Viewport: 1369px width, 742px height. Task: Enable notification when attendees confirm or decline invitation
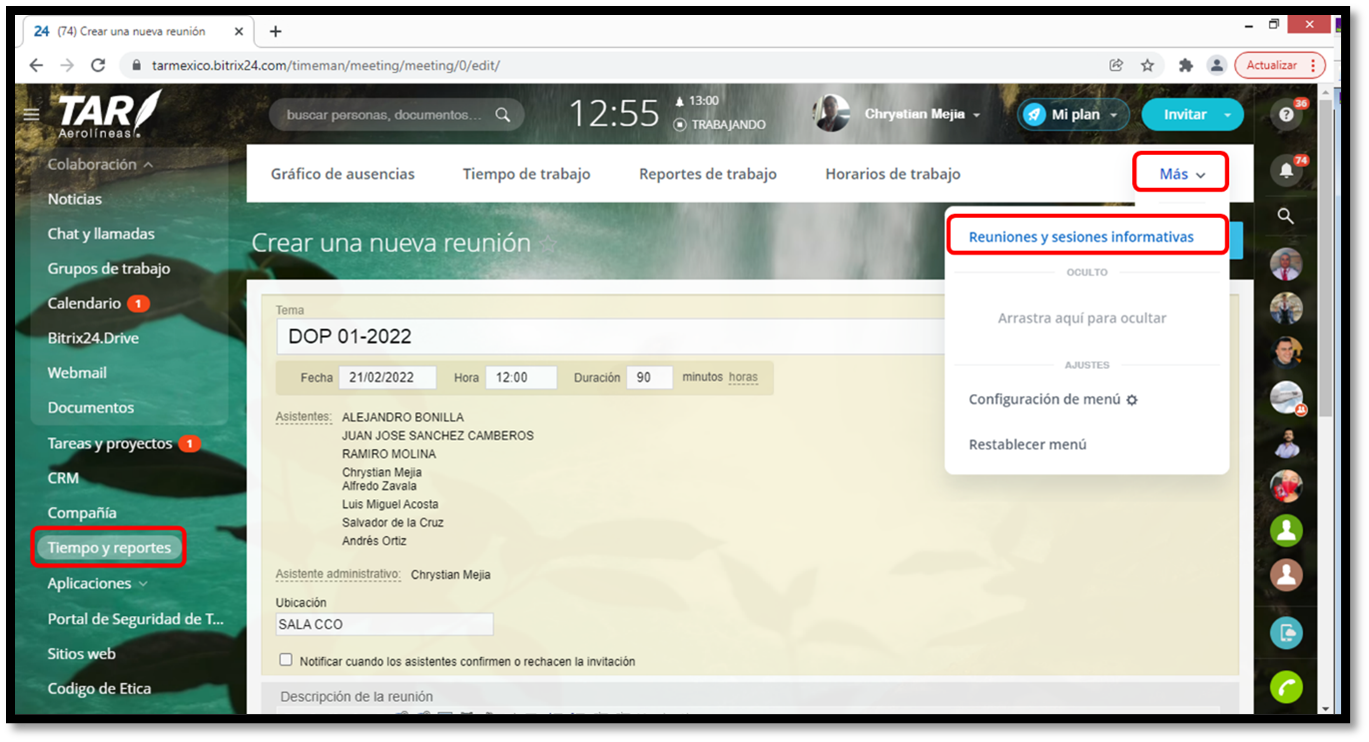pyautogui.click(x=286, y=659)
